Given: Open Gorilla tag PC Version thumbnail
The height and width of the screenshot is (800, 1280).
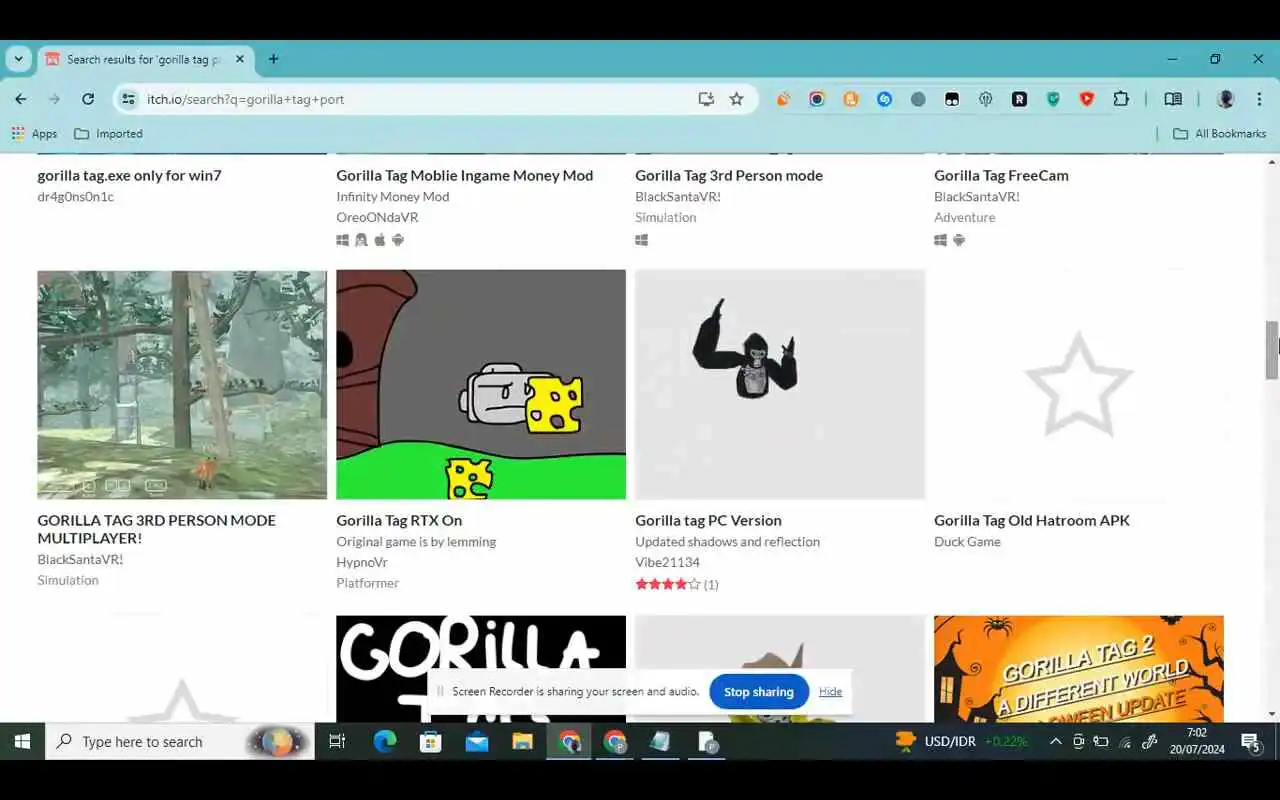Looking at the screenshot, I should 780,384.
